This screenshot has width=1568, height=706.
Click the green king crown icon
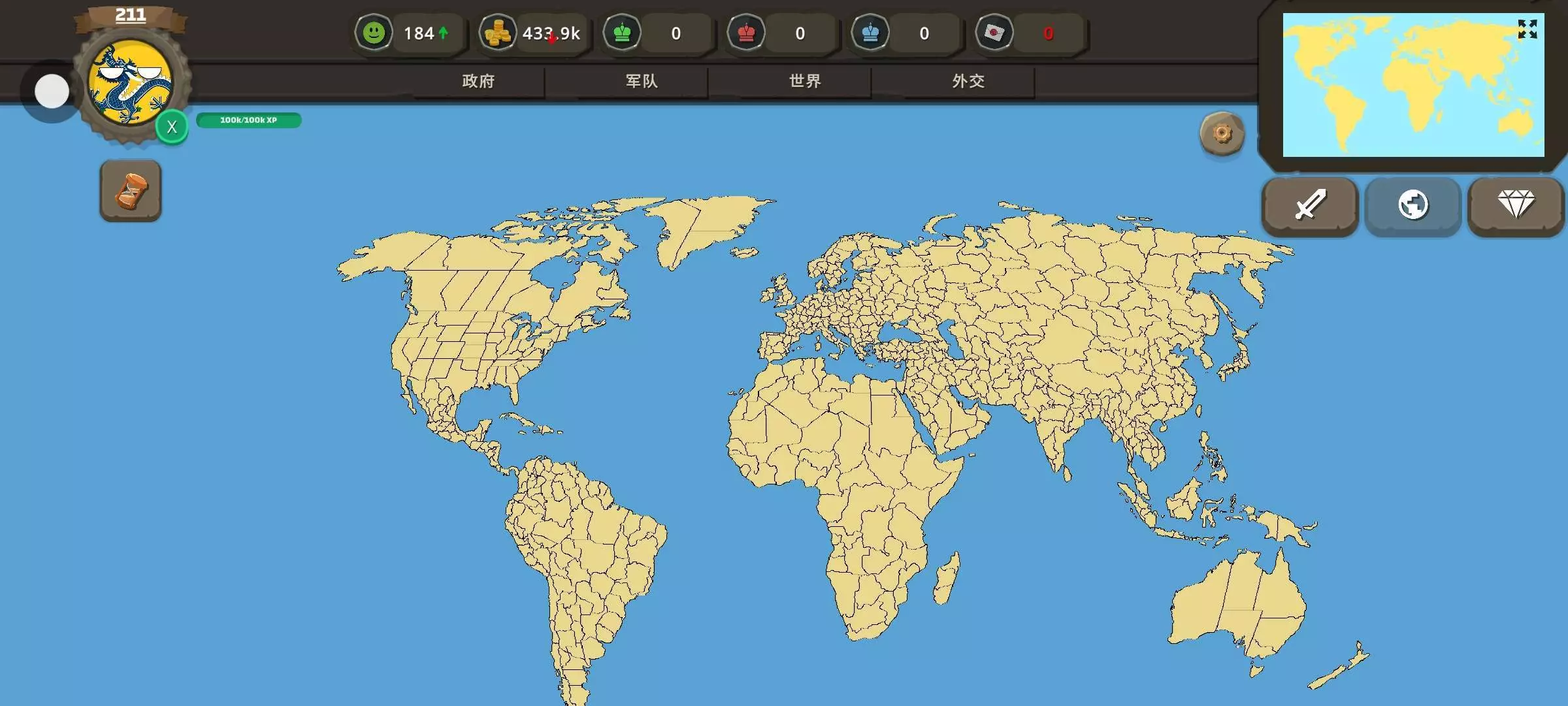tap(622, 33)
